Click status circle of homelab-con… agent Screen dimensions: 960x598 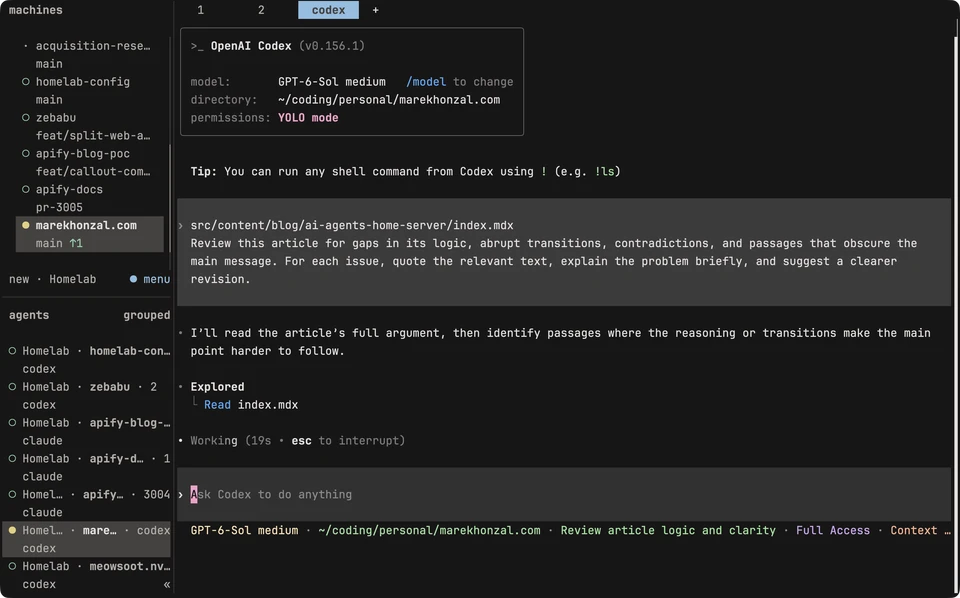click(x=12, y=351)
